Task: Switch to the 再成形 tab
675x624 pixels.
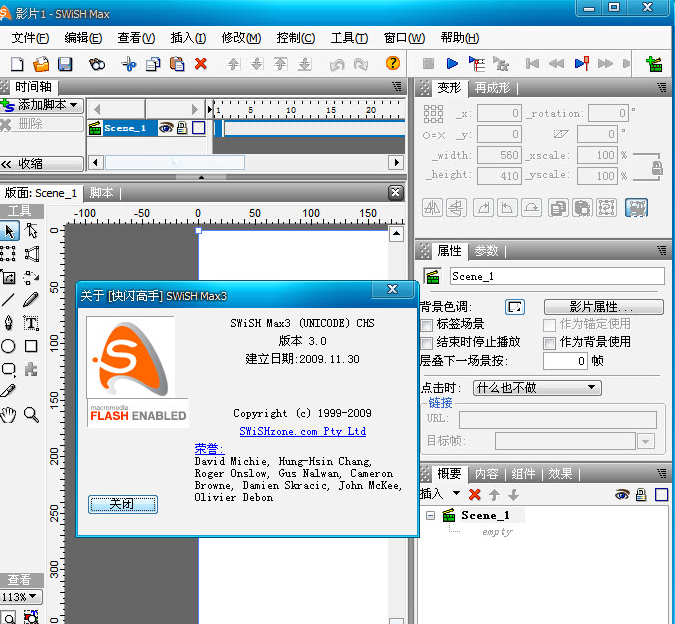Action: [x=492, y=88]
